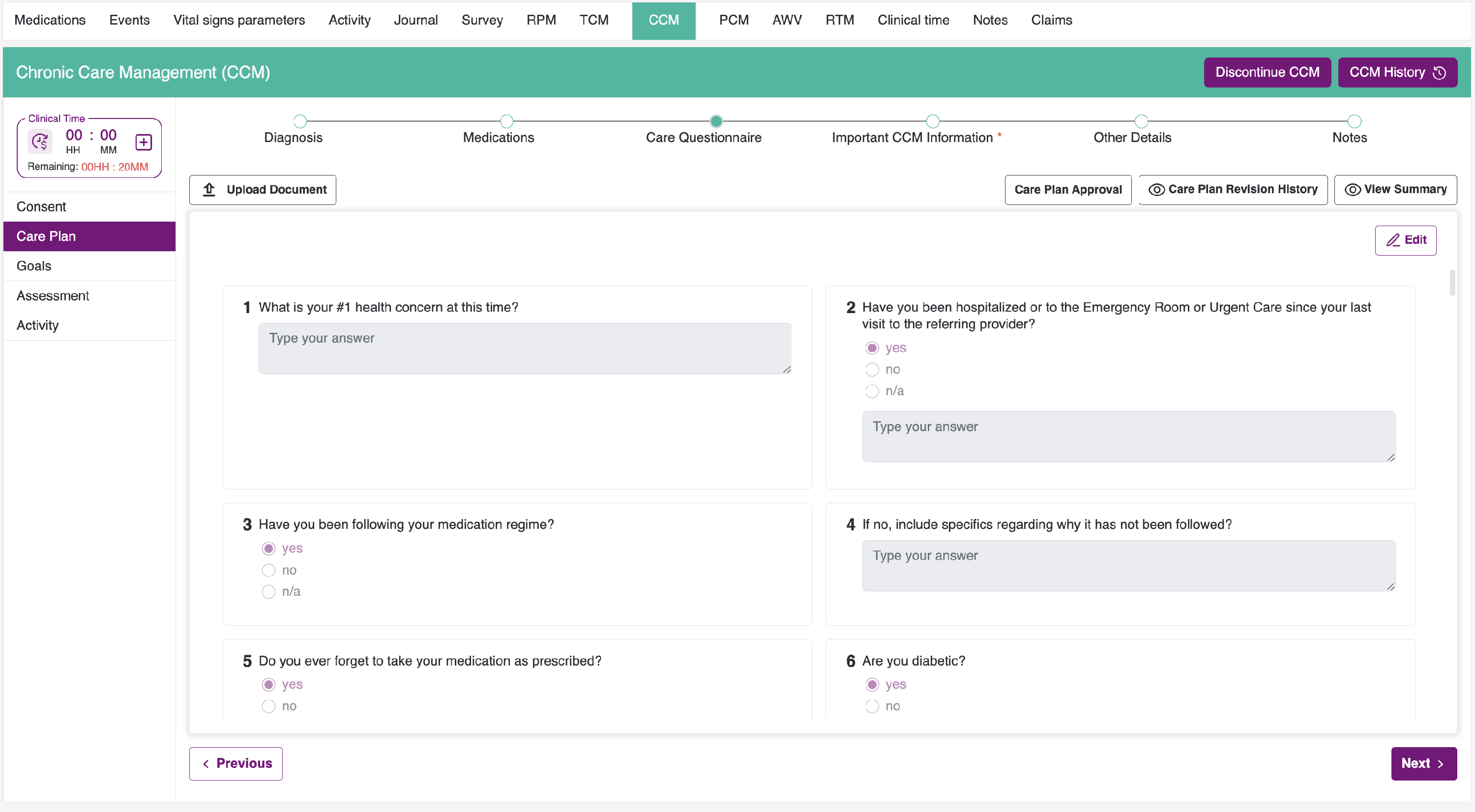The width and height of the screenshot is (1475, 812).
Task: Click the plus icon to add clinical time
Action: point(143,142)
